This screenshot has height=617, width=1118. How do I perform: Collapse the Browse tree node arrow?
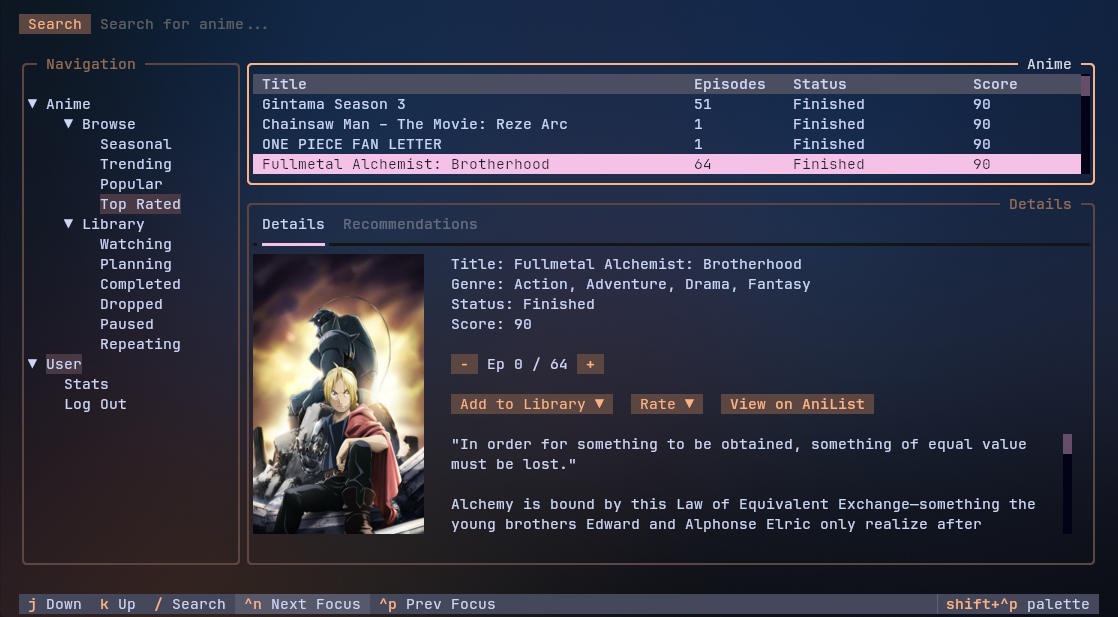(x=68, y=124)
